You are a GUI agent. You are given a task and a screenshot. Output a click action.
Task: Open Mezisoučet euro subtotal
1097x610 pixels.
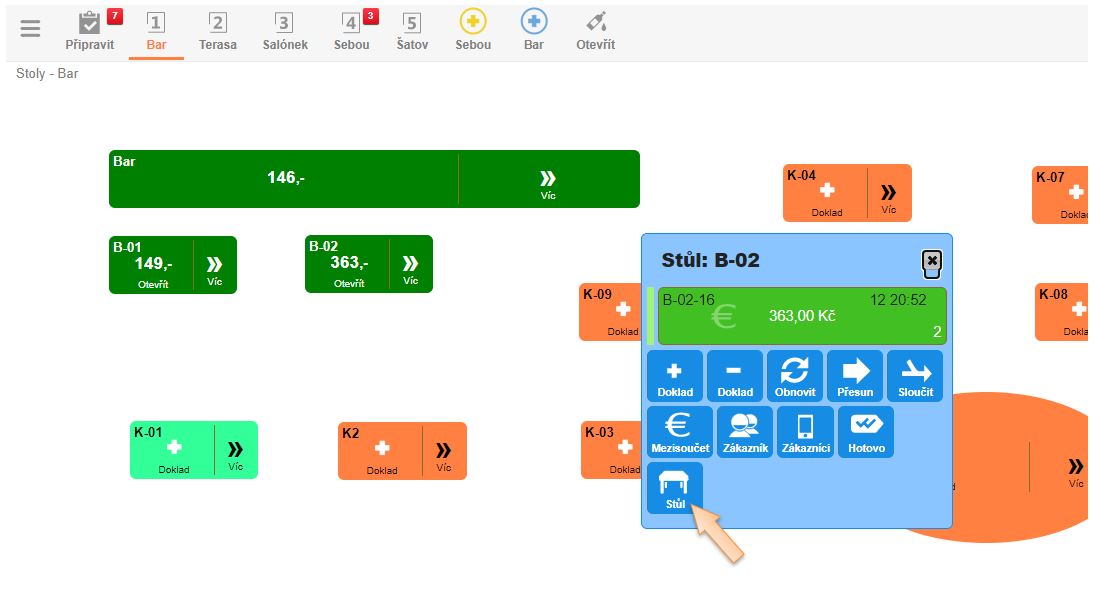tap(680, 432)
